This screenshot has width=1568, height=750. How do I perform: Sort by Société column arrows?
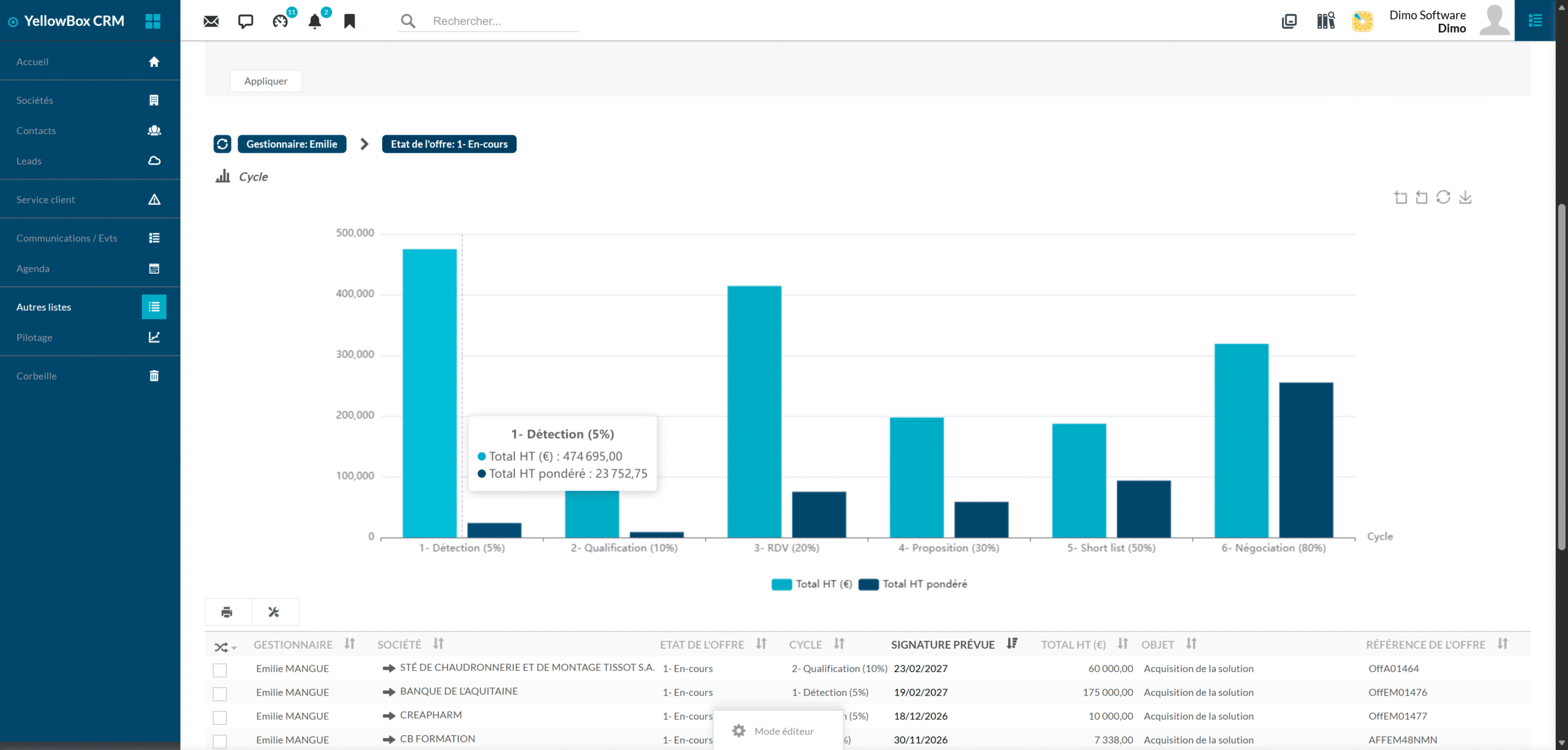click(439, 644)
